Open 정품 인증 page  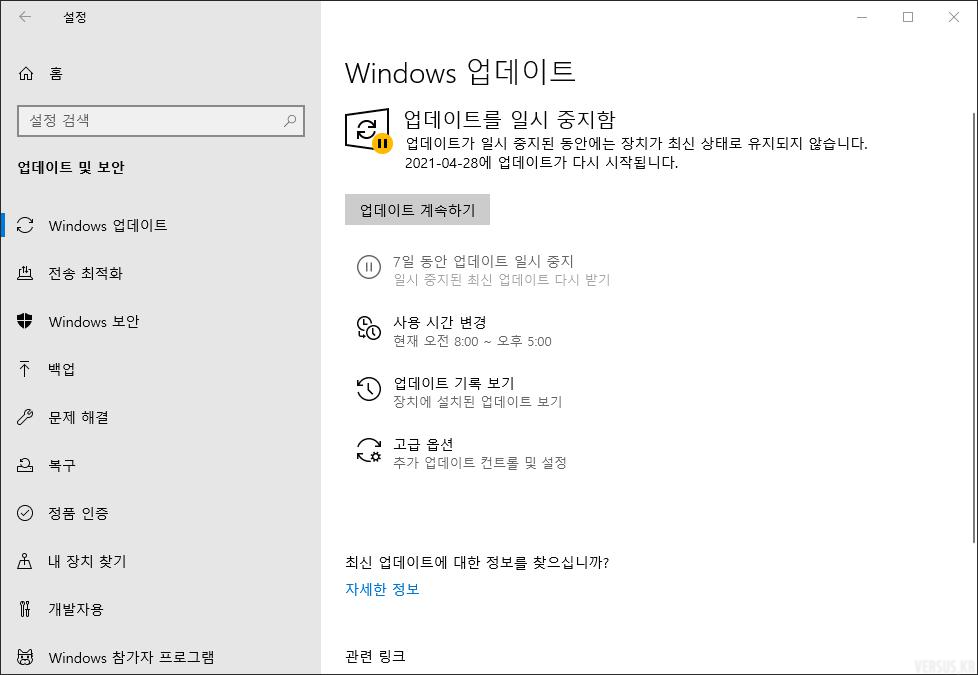tap(79, 513)
